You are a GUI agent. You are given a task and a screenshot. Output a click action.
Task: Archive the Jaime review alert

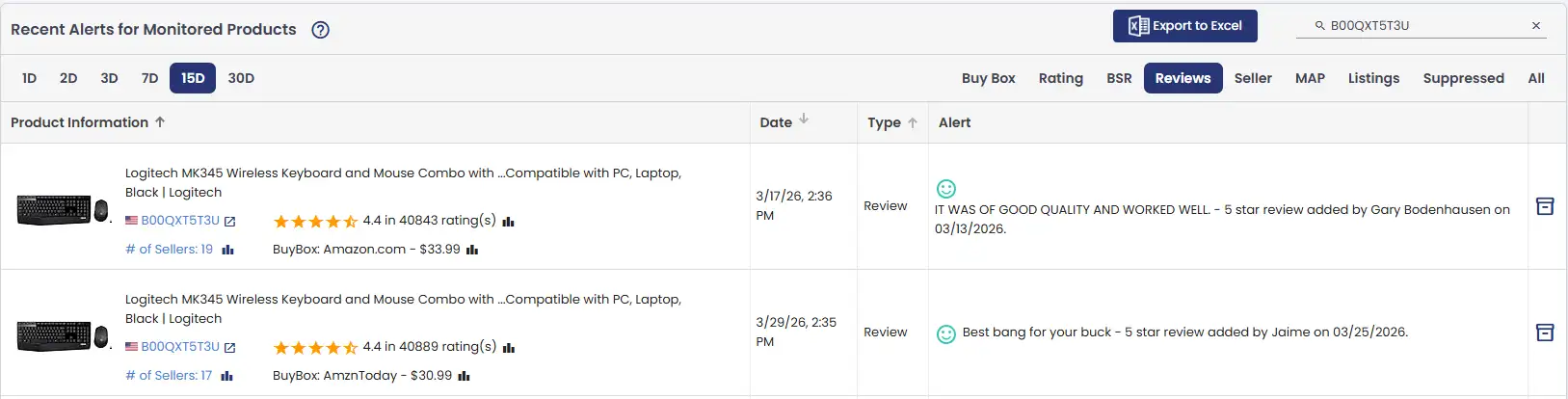point(1545,332)
